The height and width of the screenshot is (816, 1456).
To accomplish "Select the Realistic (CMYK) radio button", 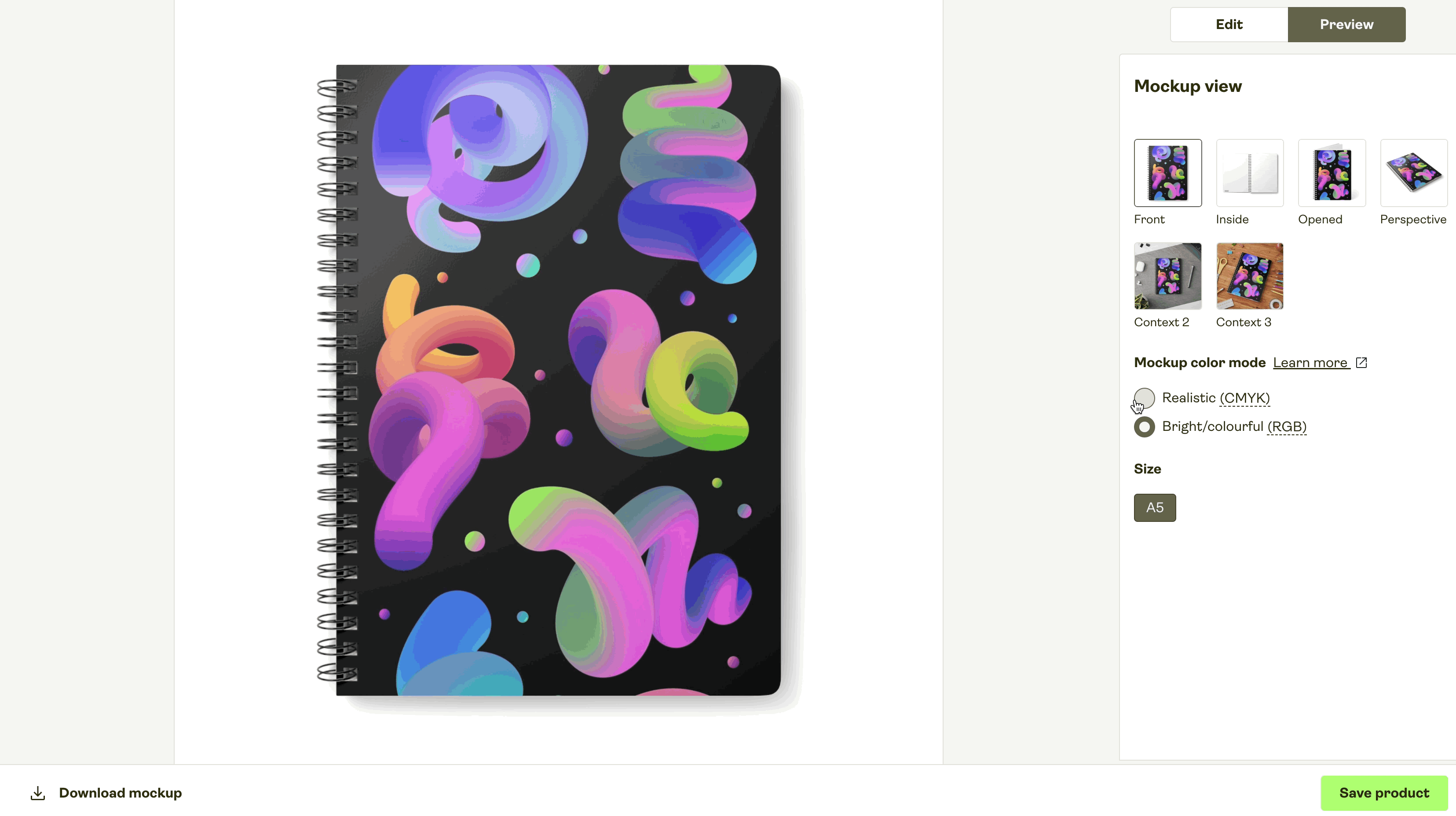I will point(1145,398).
